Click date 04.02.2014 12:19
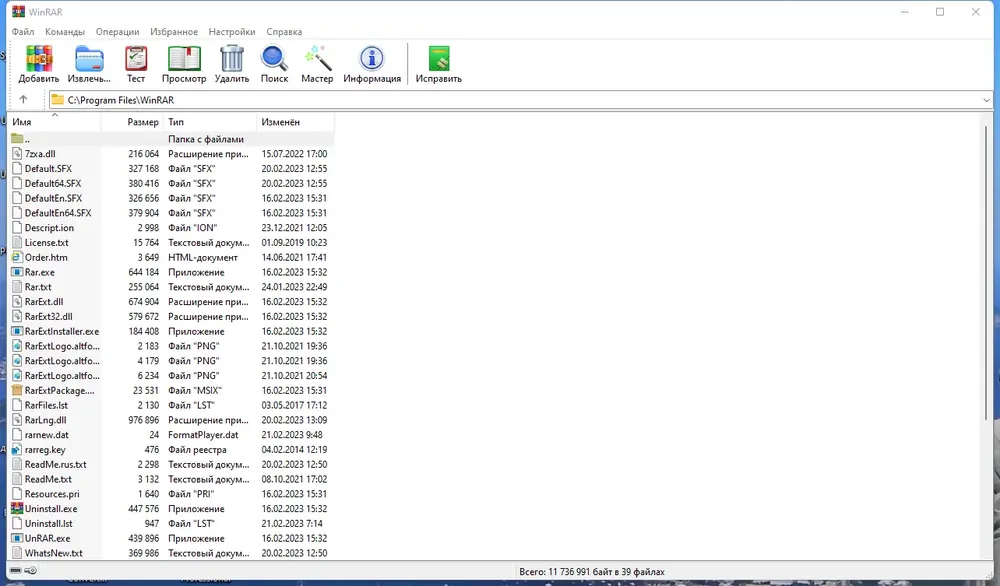 294,450
